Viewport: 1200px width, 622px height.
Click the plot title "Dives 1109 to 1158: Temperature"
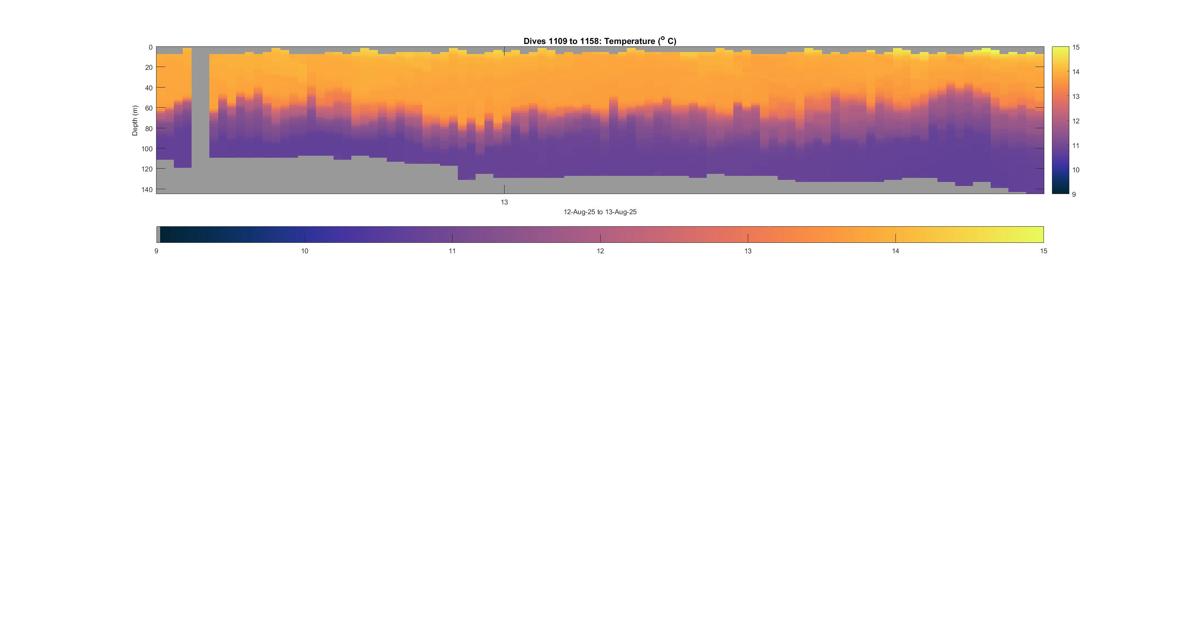coord(600,41)
